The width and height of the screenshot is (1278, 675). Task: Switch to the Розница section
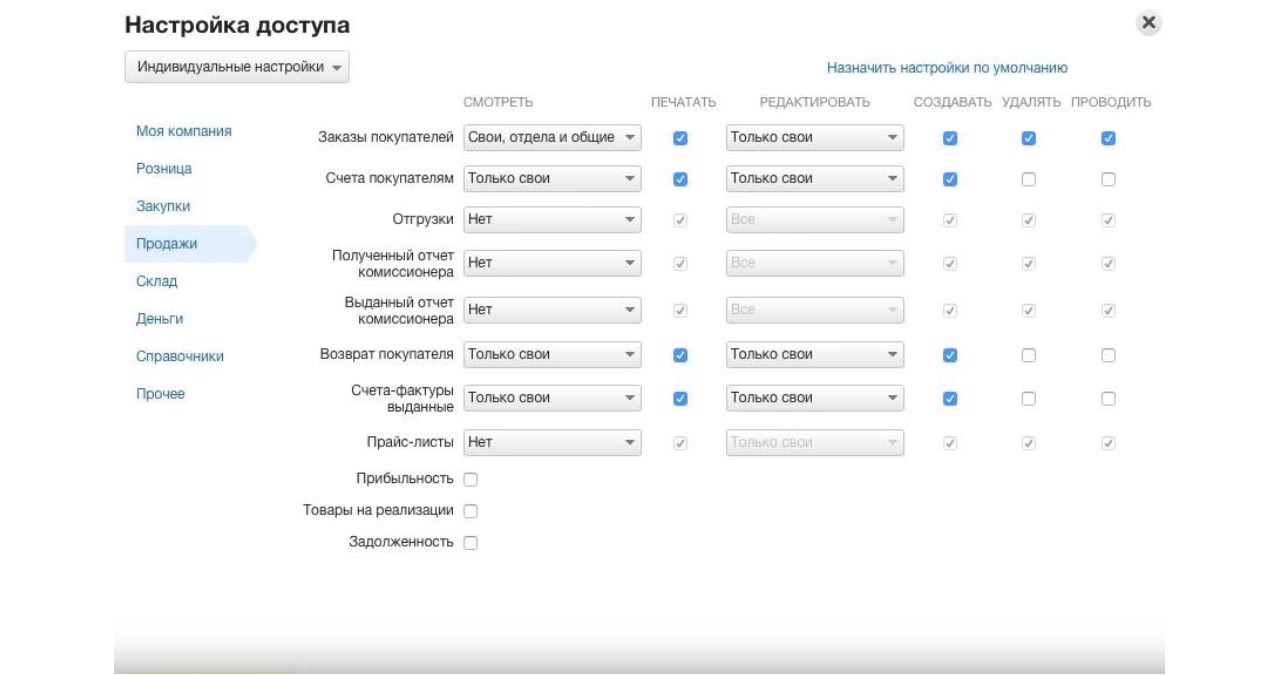click(164, 169)
